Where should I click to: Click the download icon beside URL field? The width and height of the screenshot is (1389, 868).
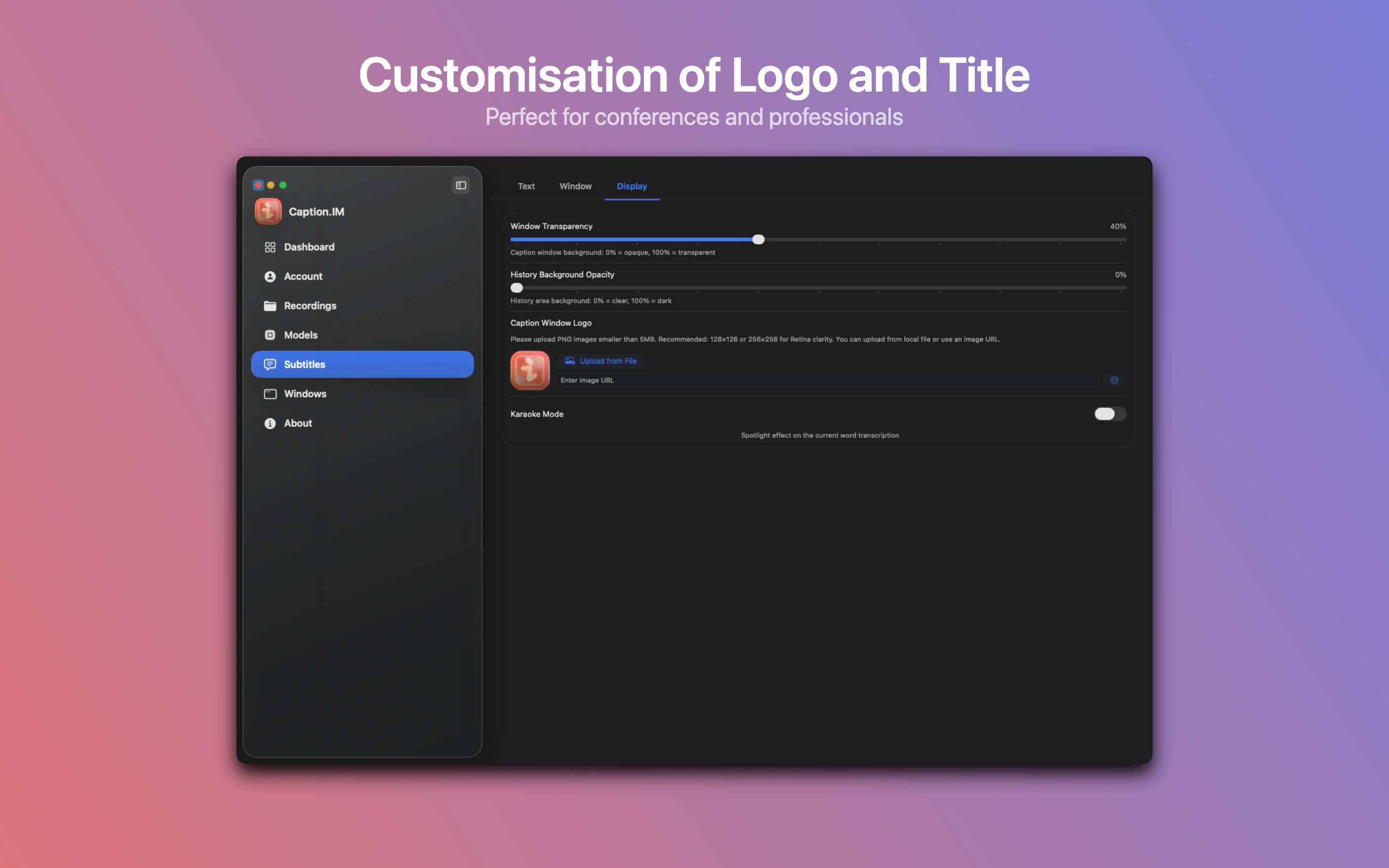click(x=1114, y=380)
